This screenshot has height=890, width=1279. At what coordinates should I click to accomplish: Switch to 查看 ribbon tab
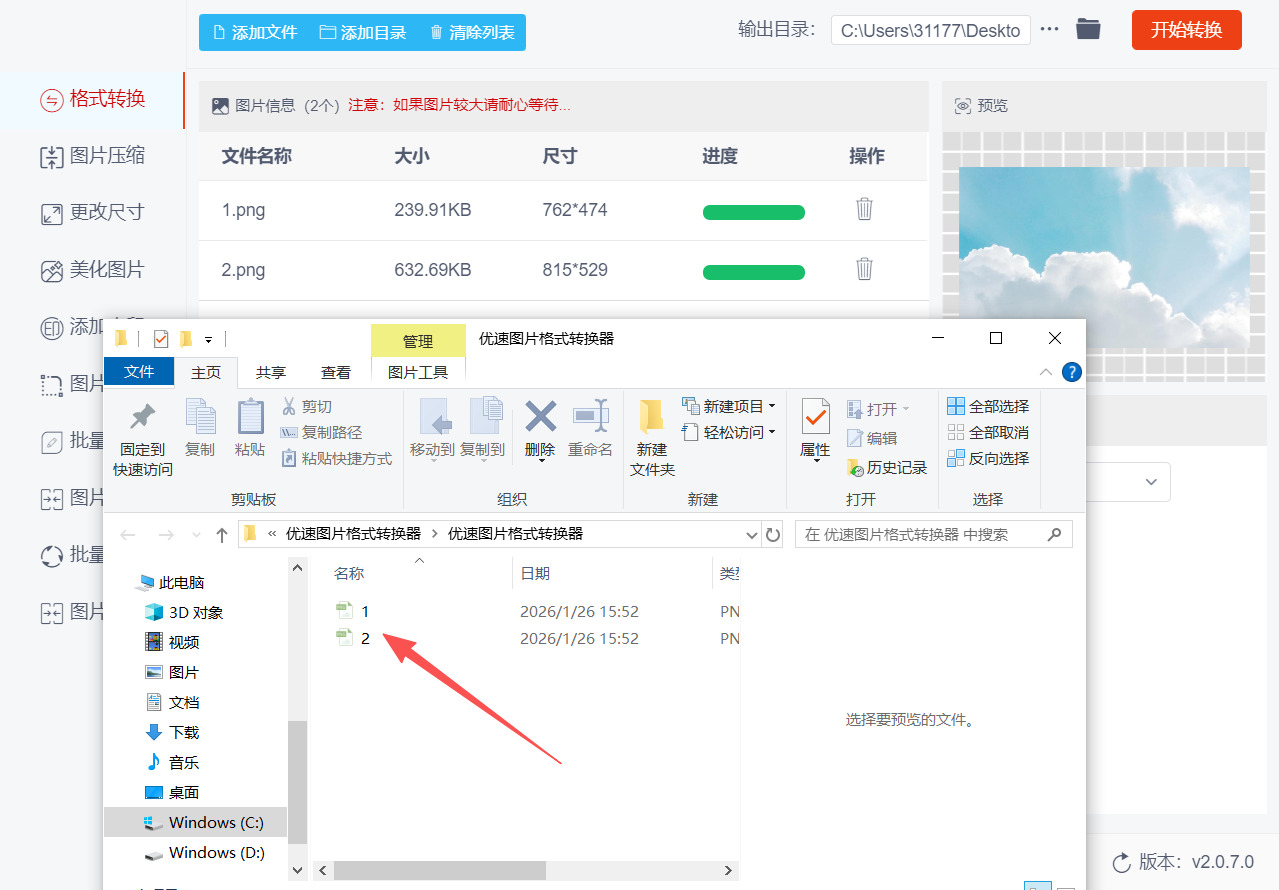(335, 372)
